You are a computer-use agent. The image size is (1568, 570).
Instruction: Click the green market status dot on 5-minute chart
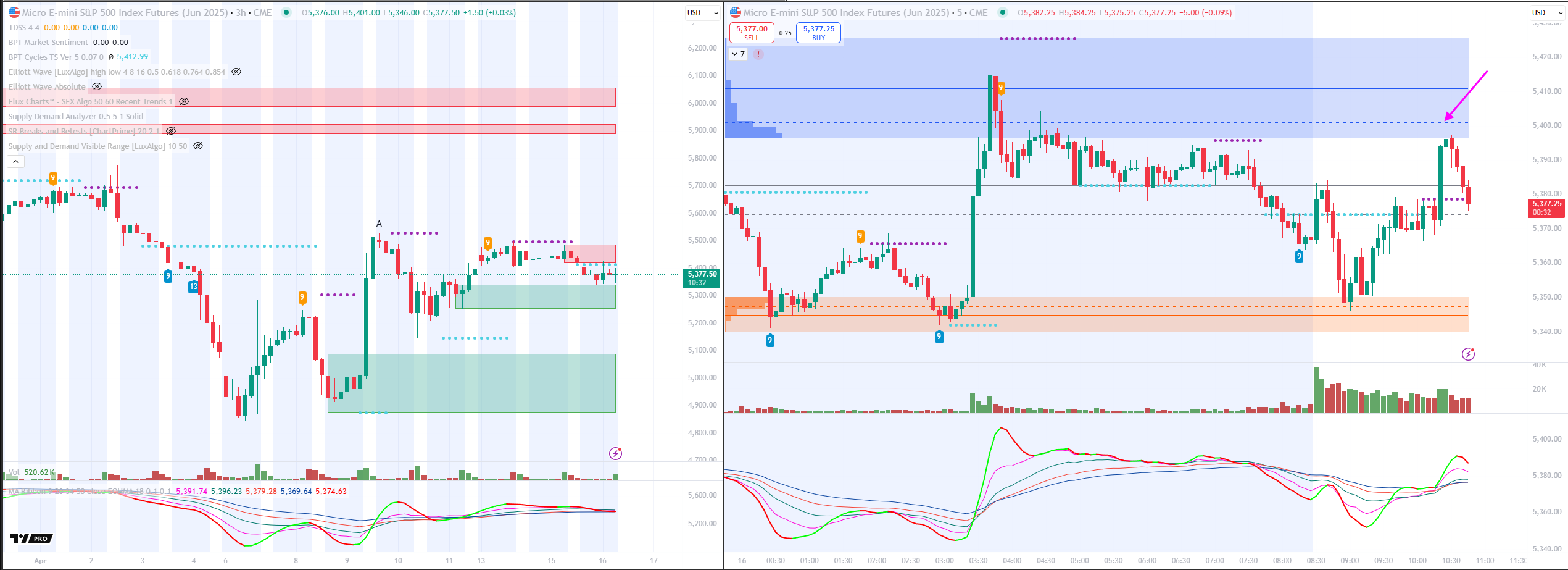[1003, 12]
